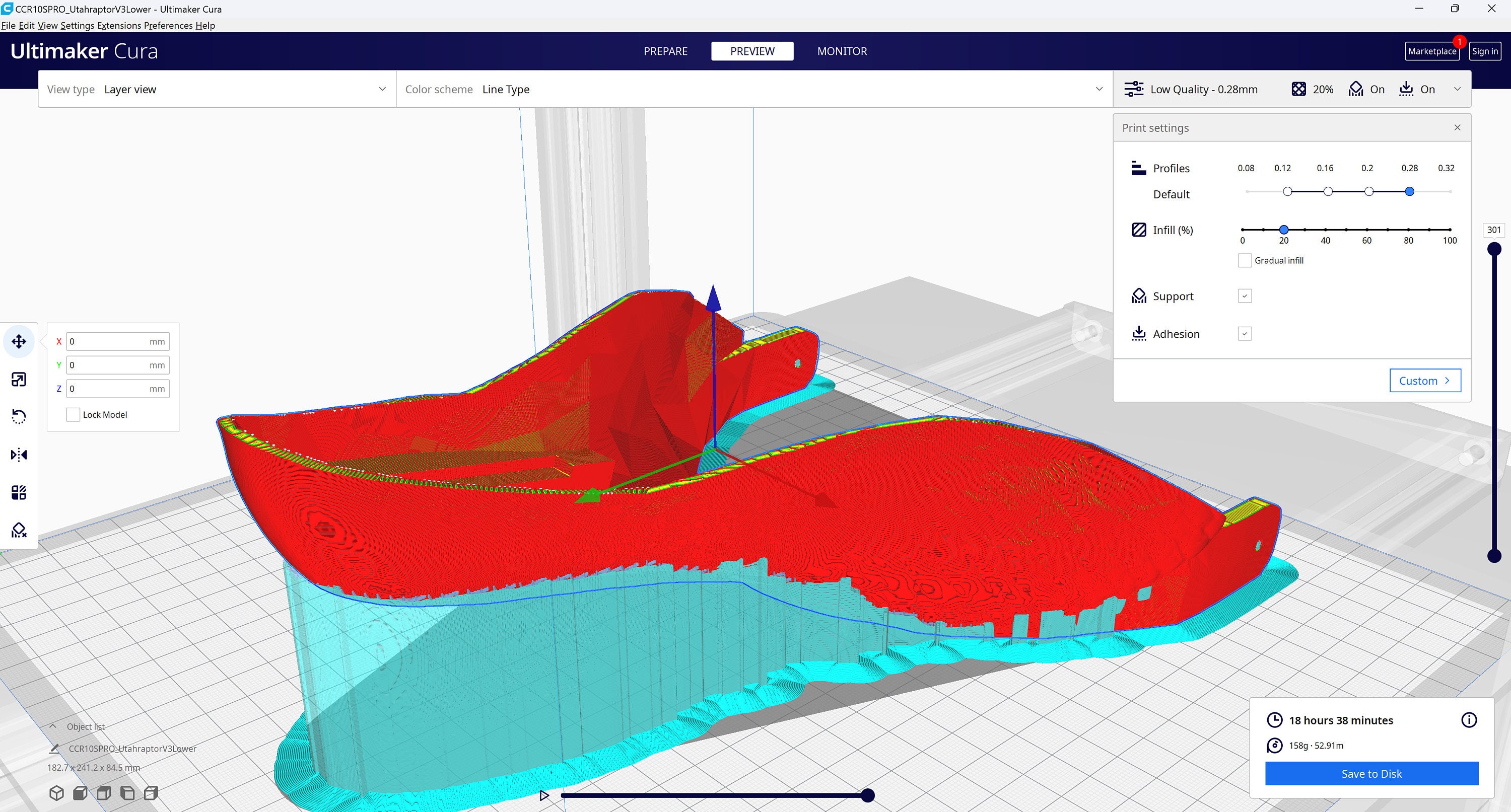Uncheck the Support checkbox
This screenshot has height=812, width=1511.
[1245, 296]
